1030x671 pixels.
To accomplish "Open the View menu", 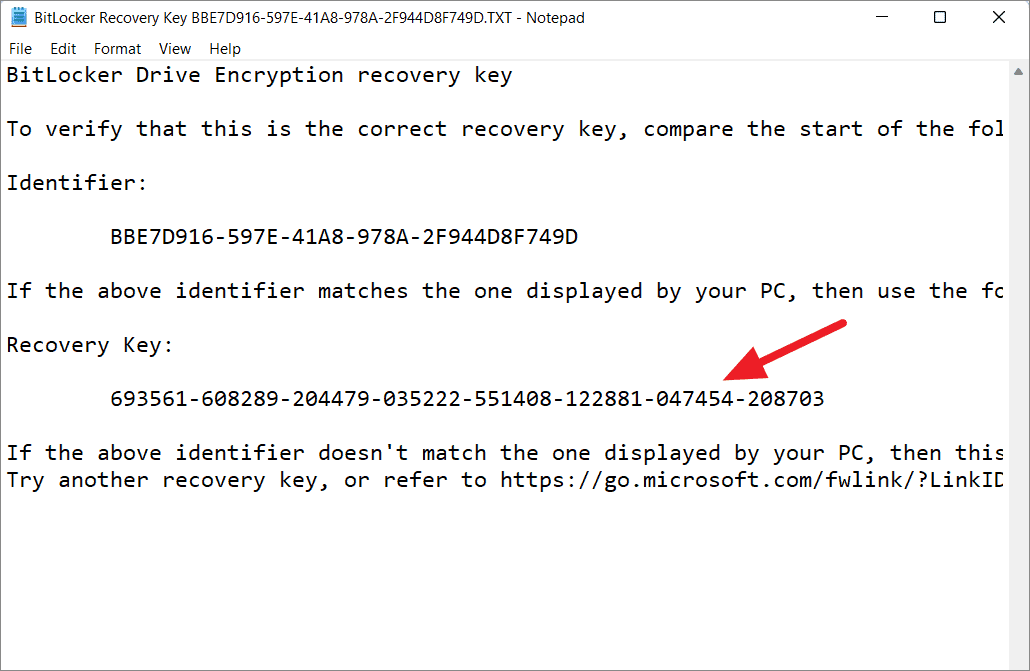I will 175,49.
